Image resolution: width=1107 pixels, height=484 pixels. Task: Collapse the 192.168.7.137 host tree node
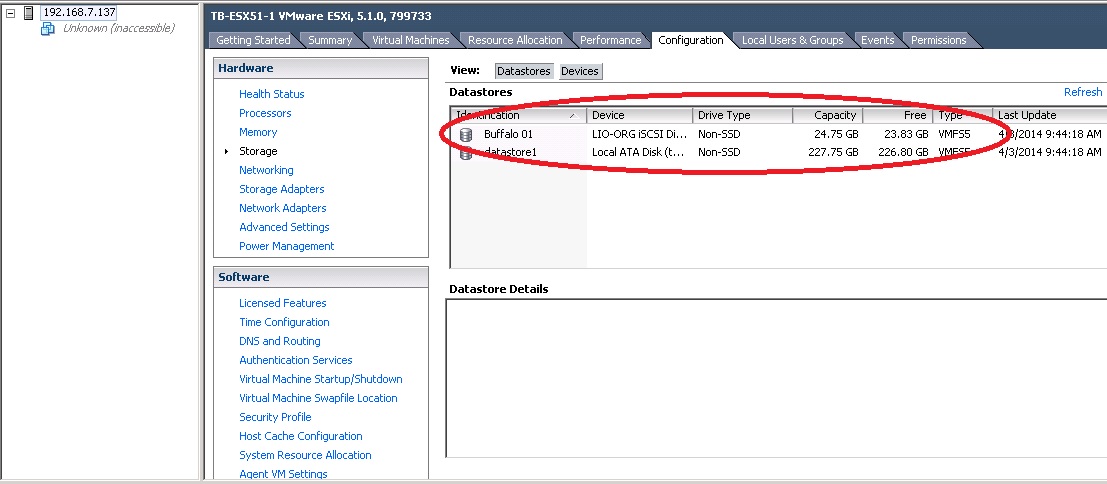click(x=10, y=13)
